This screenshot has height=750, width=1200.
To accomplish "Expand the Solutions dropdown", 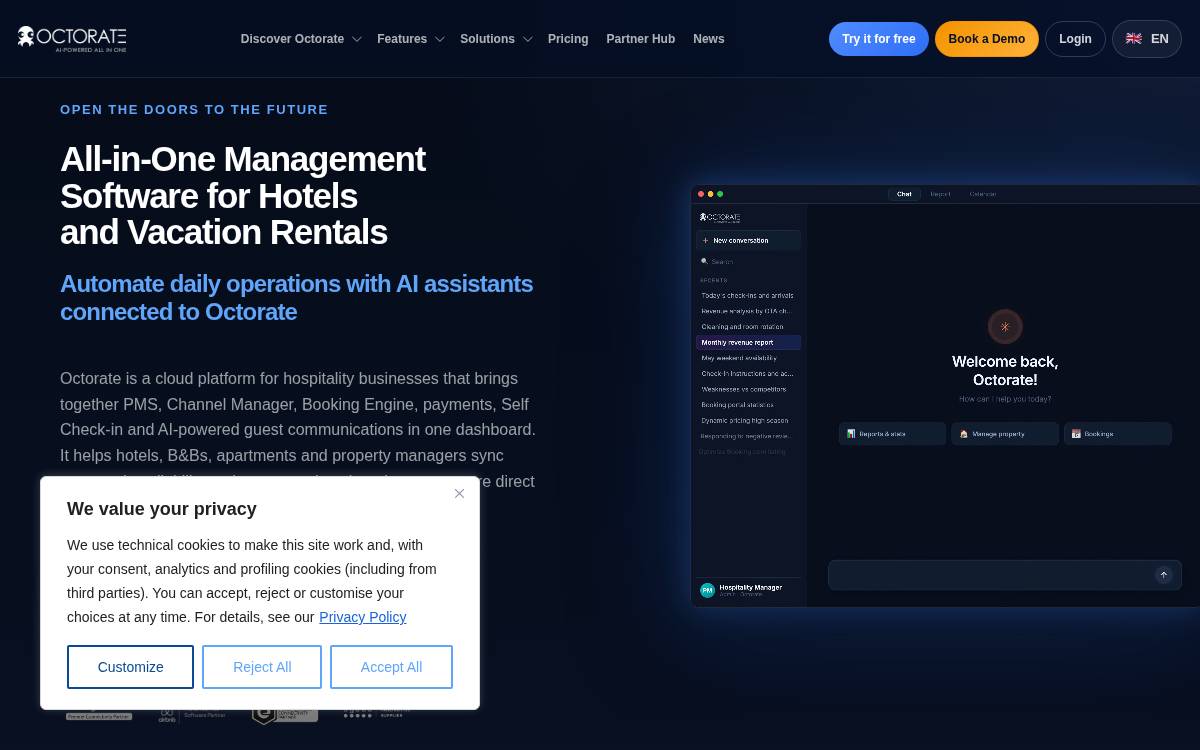I will pos(495,39).
